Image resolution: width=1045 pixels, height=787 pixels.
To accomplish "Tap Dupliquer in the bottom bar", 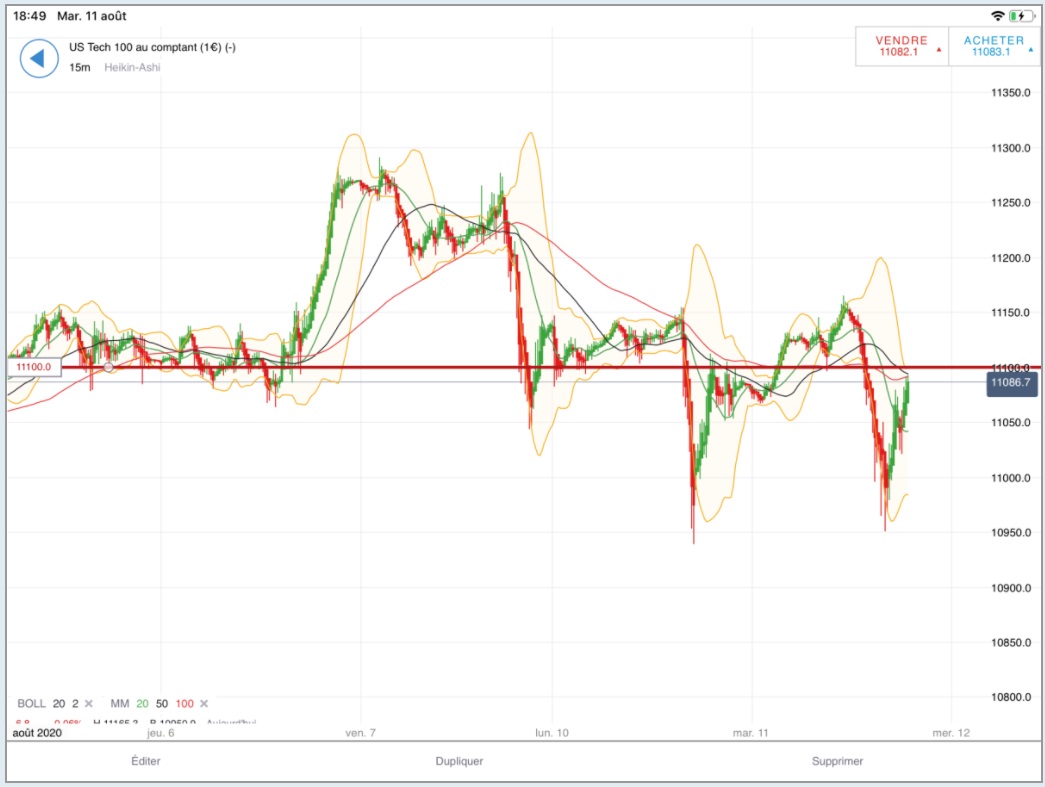I will (x=459, y=761).
